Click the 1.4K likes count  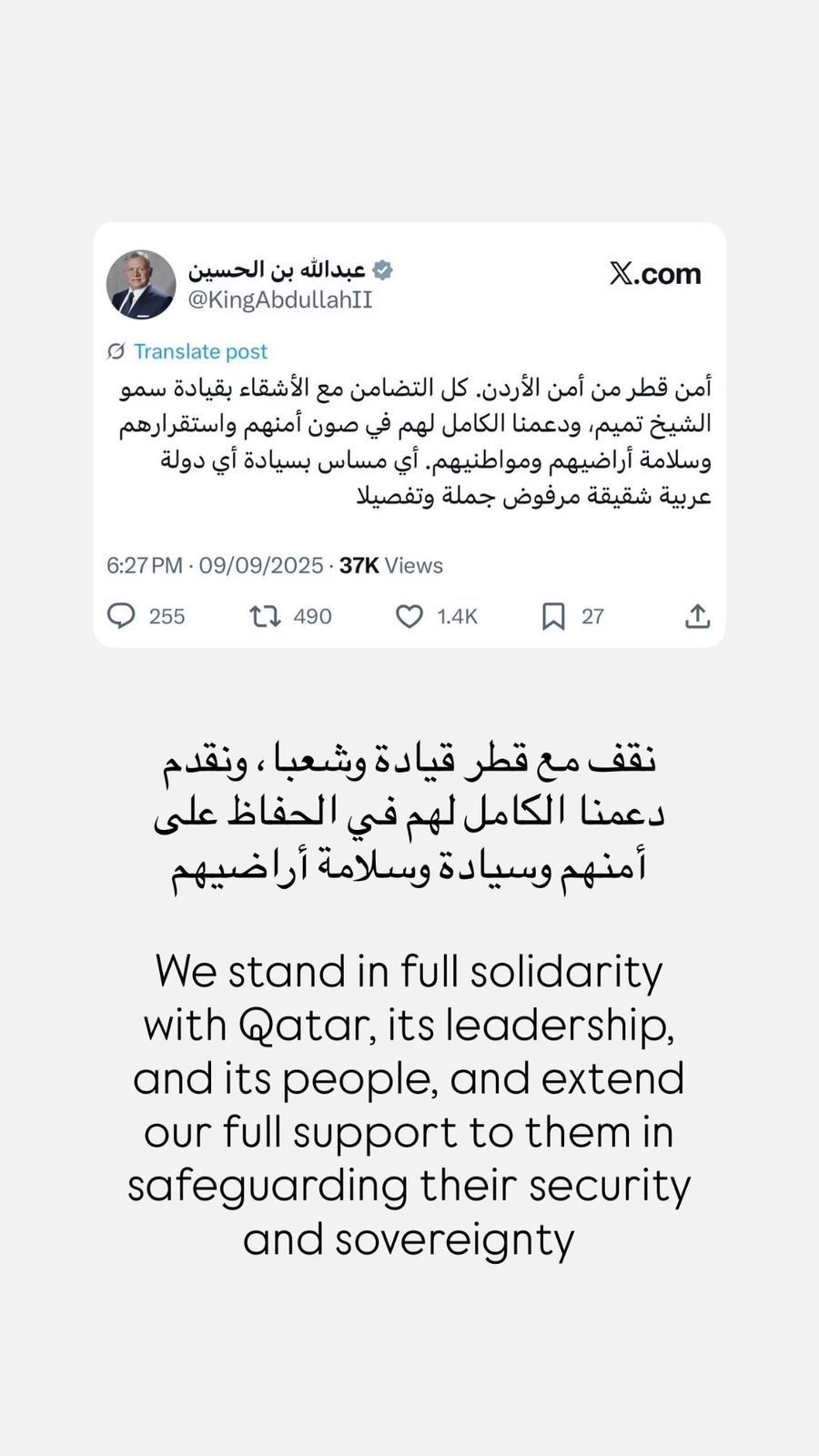(x=457, y=617)
